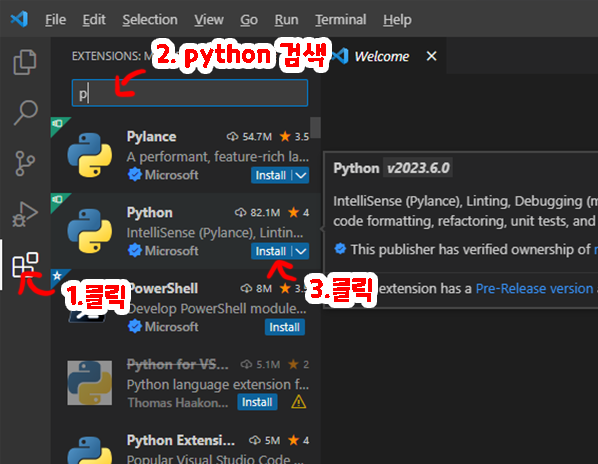This screenshot has width=598, height=464.
Task: Click the Python extension logo icon
Action: pyautogui.click(x=90, y=231)
